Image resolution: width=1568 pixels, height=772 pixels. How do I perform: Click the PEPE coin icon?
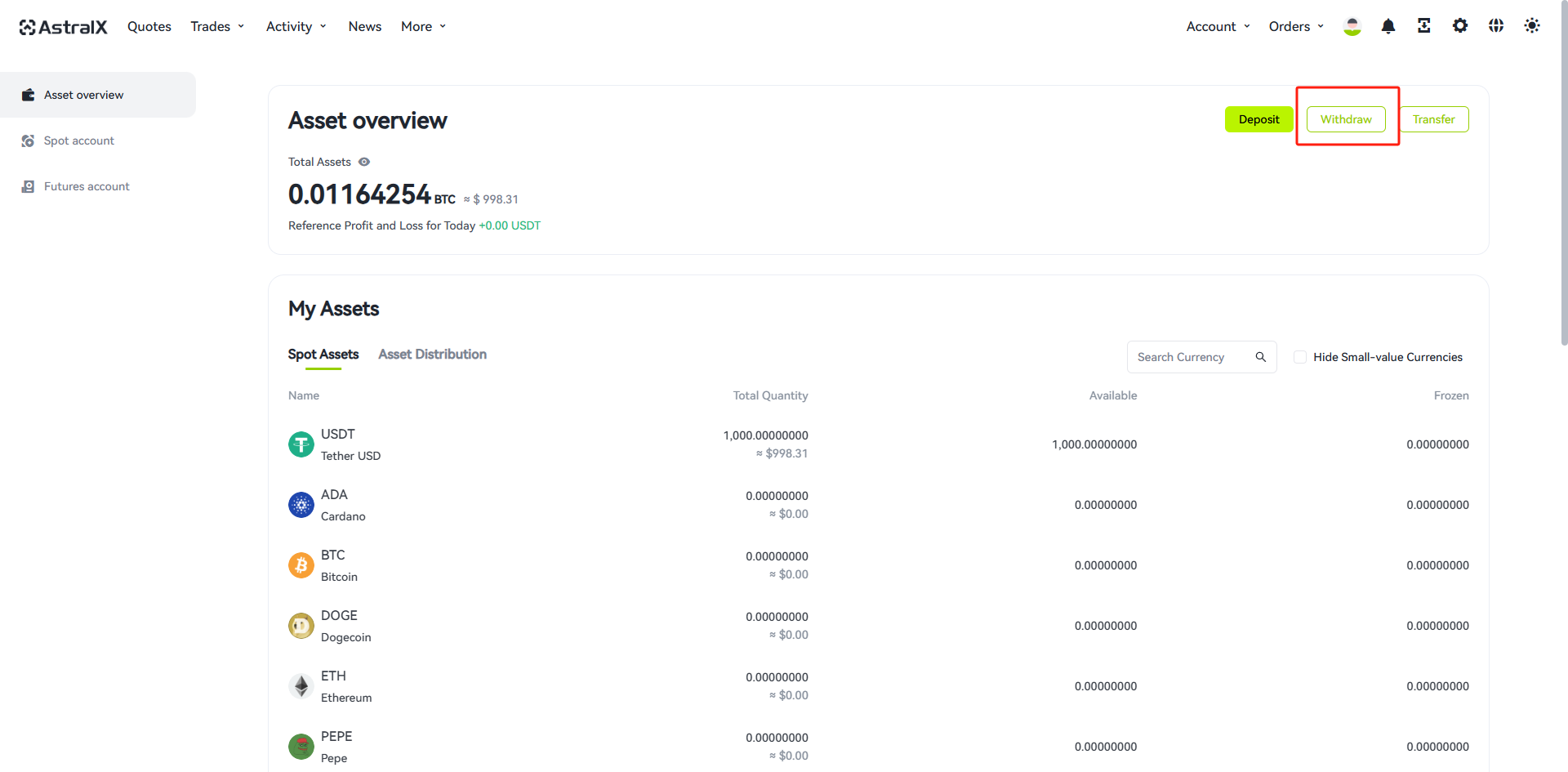[301, 747]
